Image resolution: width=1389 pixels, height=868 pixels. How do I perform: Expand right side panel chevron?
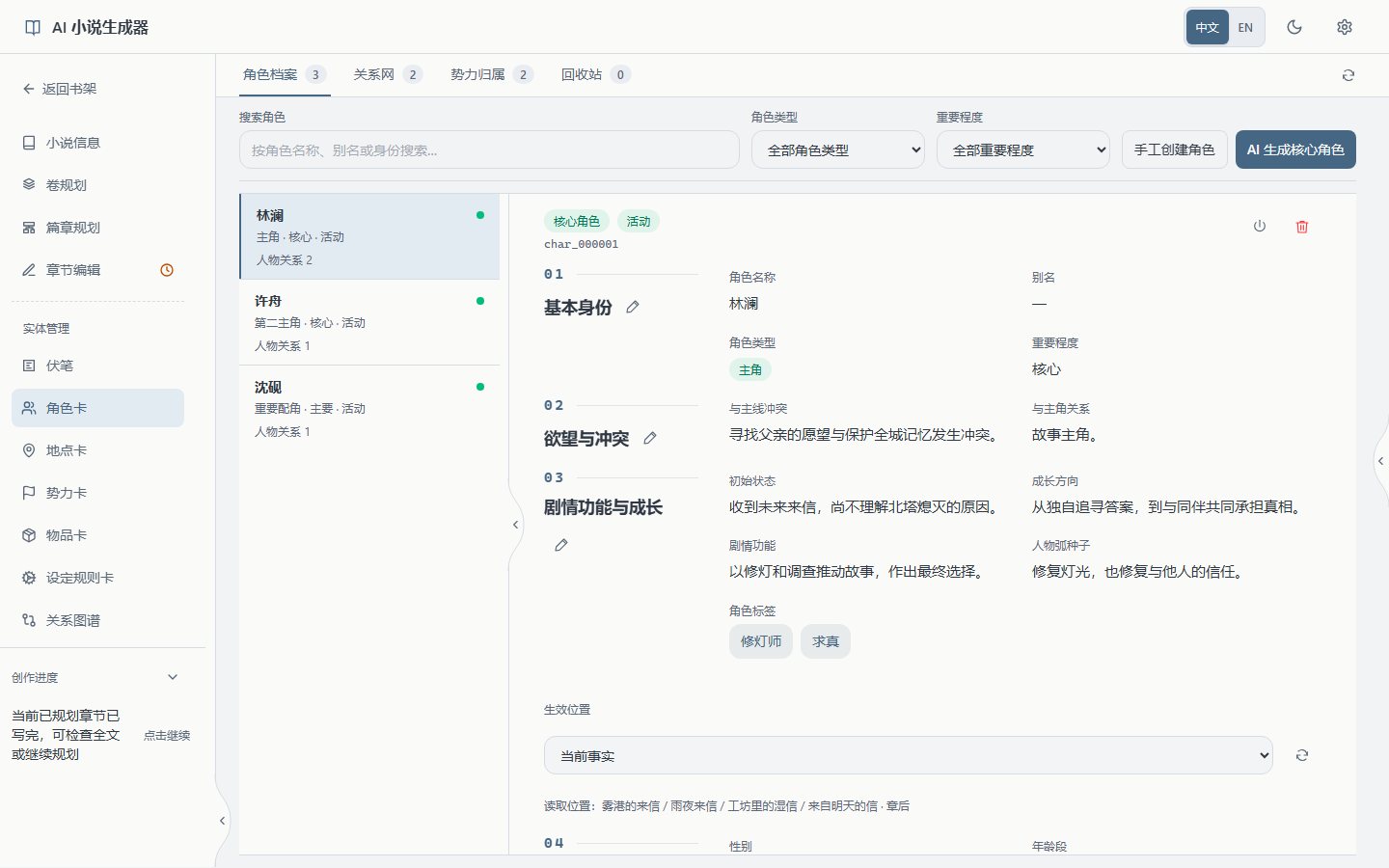click(1381, 461)
